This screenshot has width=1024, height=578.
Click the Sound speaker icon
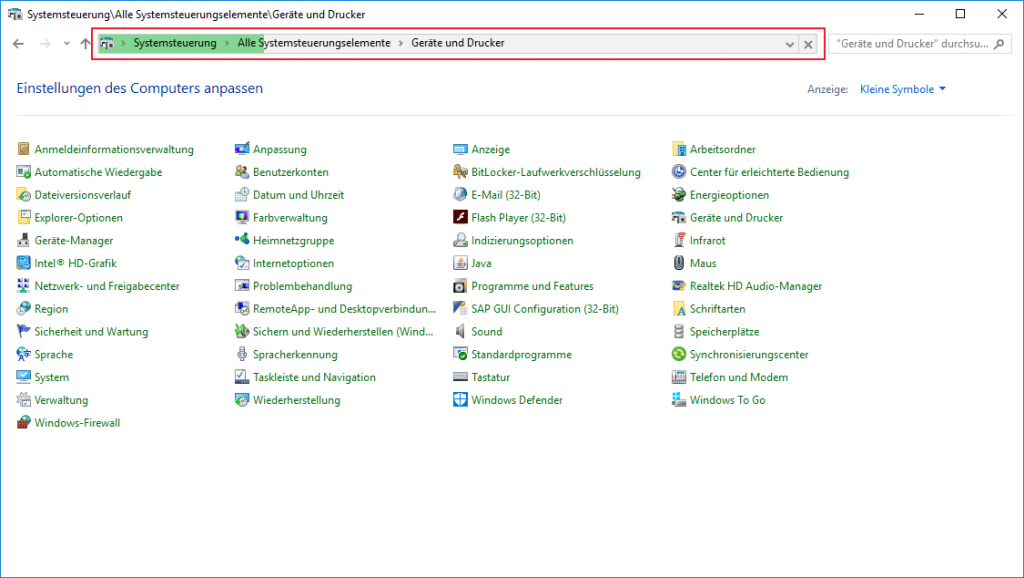click(460, 332)
